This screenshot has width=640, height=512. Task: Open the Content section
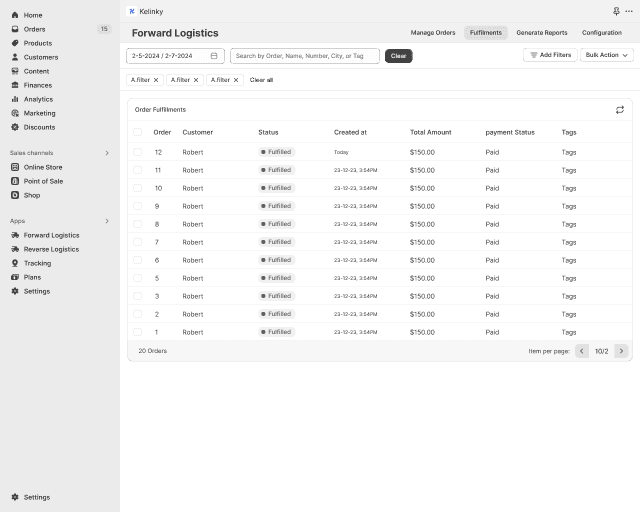point(36,71)
